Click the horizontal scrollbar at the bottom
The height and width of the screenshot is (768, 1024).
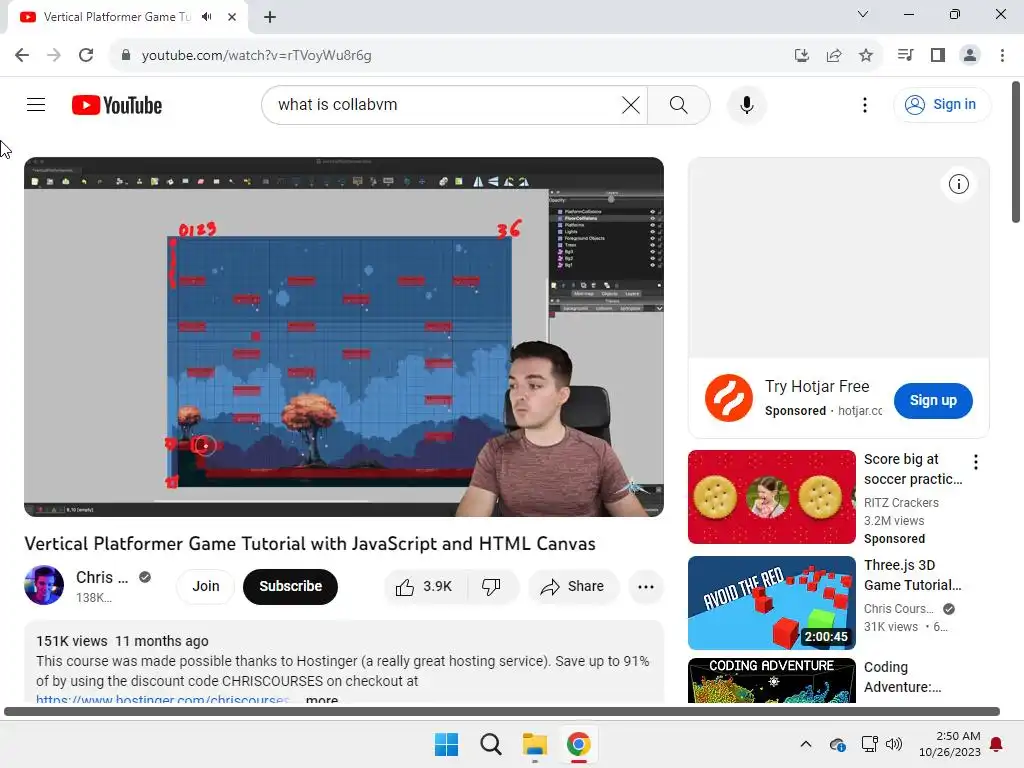(502, 711)
